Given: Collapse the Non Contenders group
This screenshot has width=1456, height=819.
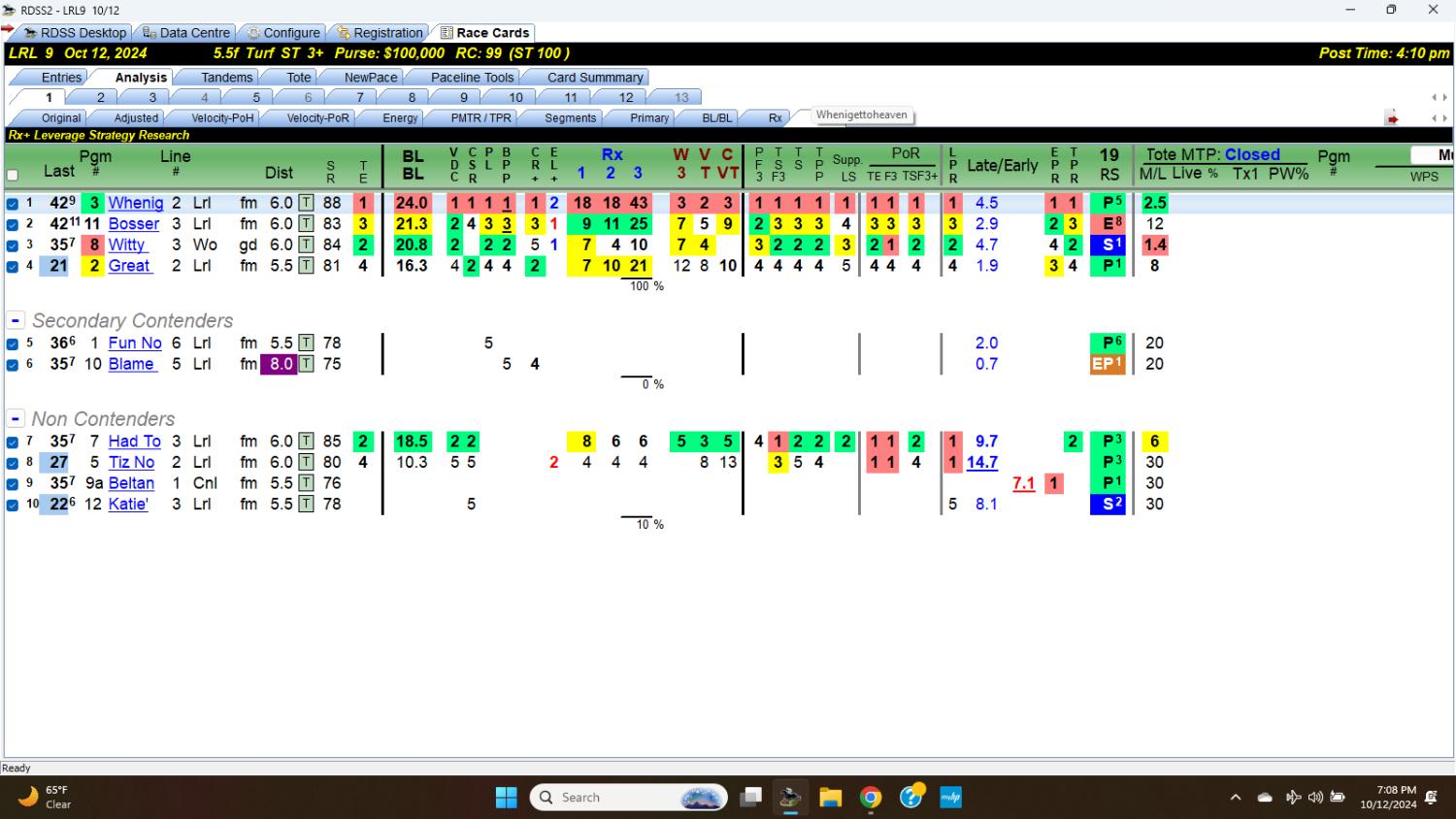Looking at the screenshot, I should click(16, 419).
